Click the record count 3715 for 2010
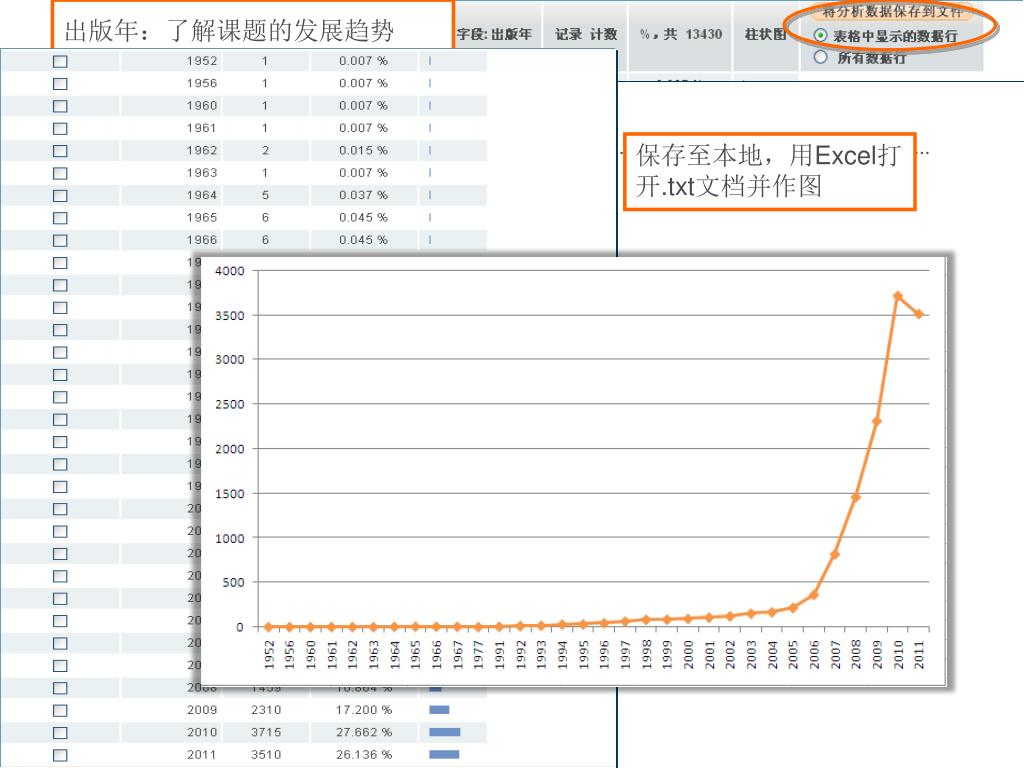This screenshot has width=1024, height=768. click(266, 732)
